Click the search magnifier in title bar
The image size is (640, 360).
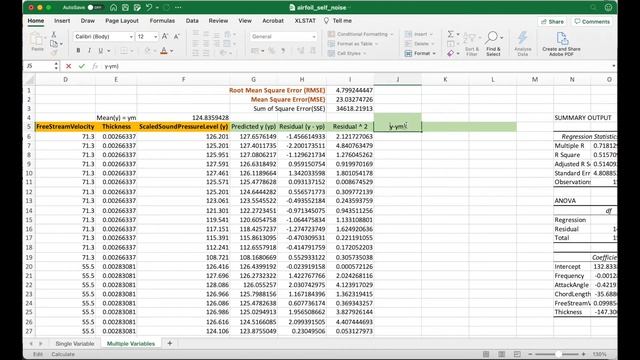tap(593, 7)
